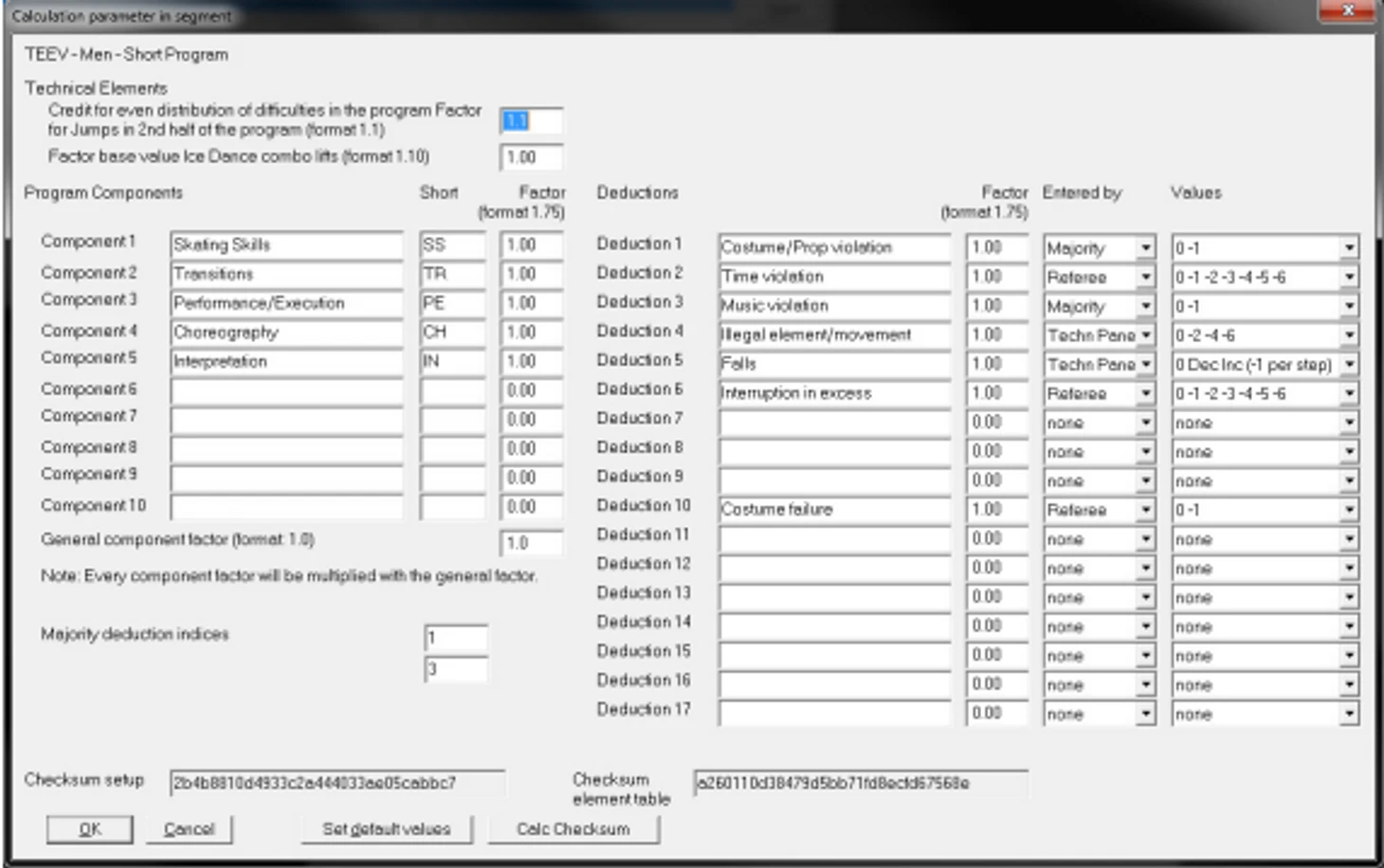The image size is (1384, 868).
Task: Open Deduction 10 Entered by dropdown
Action: pos(1146,510)
